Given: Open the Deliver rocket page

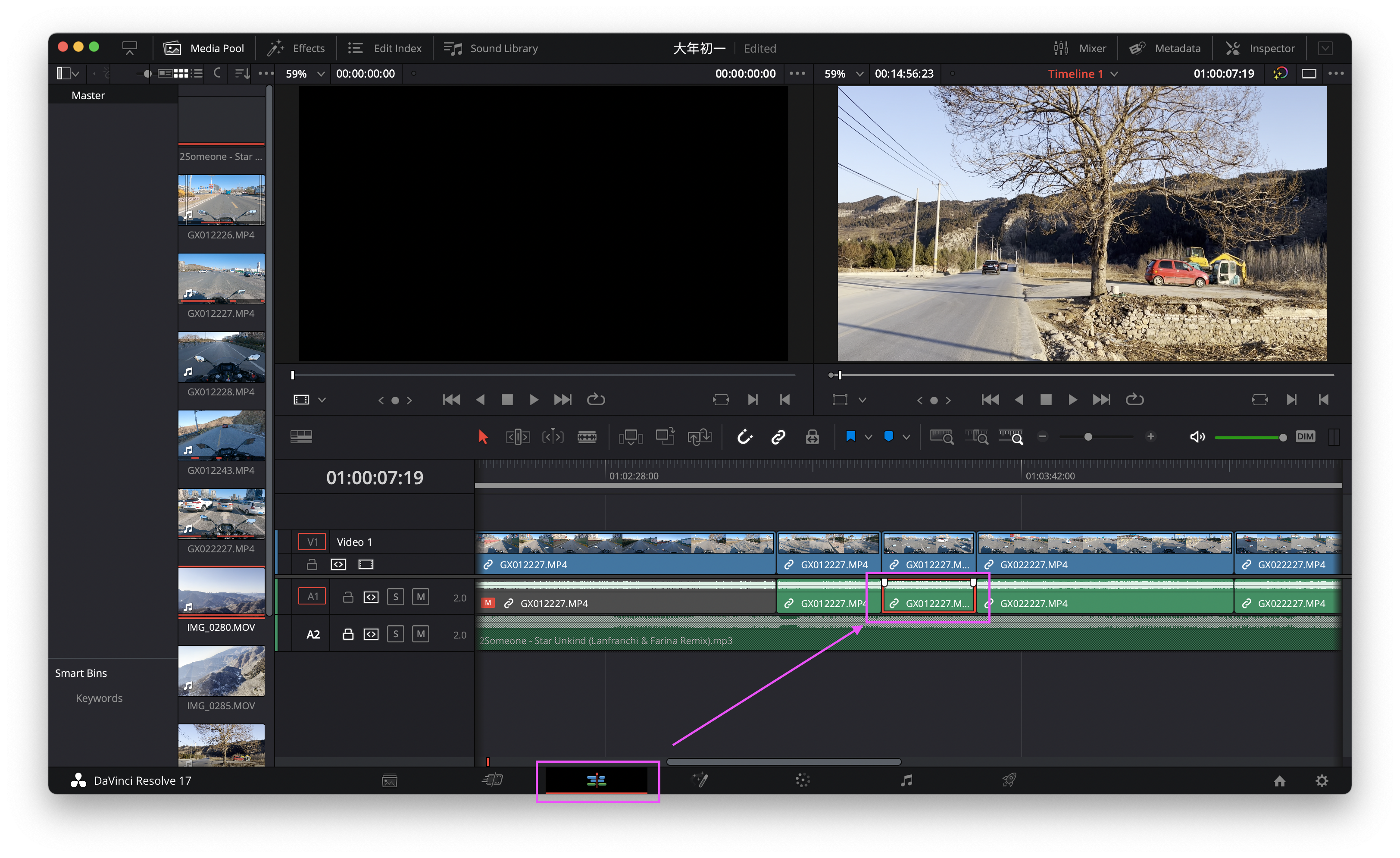Looking at the screenshot, I should 1009,780.
